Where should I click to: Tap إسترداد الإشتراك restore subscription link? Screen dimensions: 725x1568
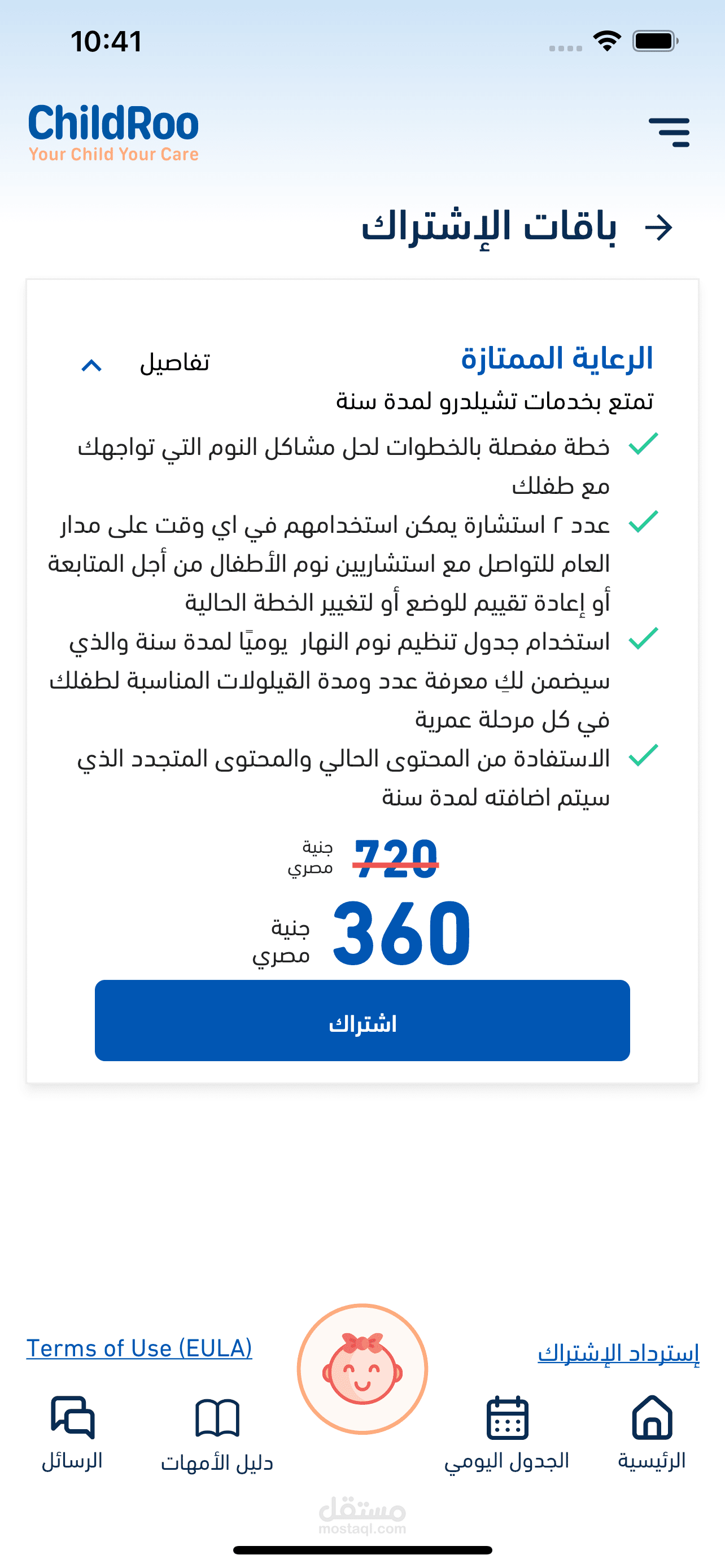click(x=618, y=1352)
